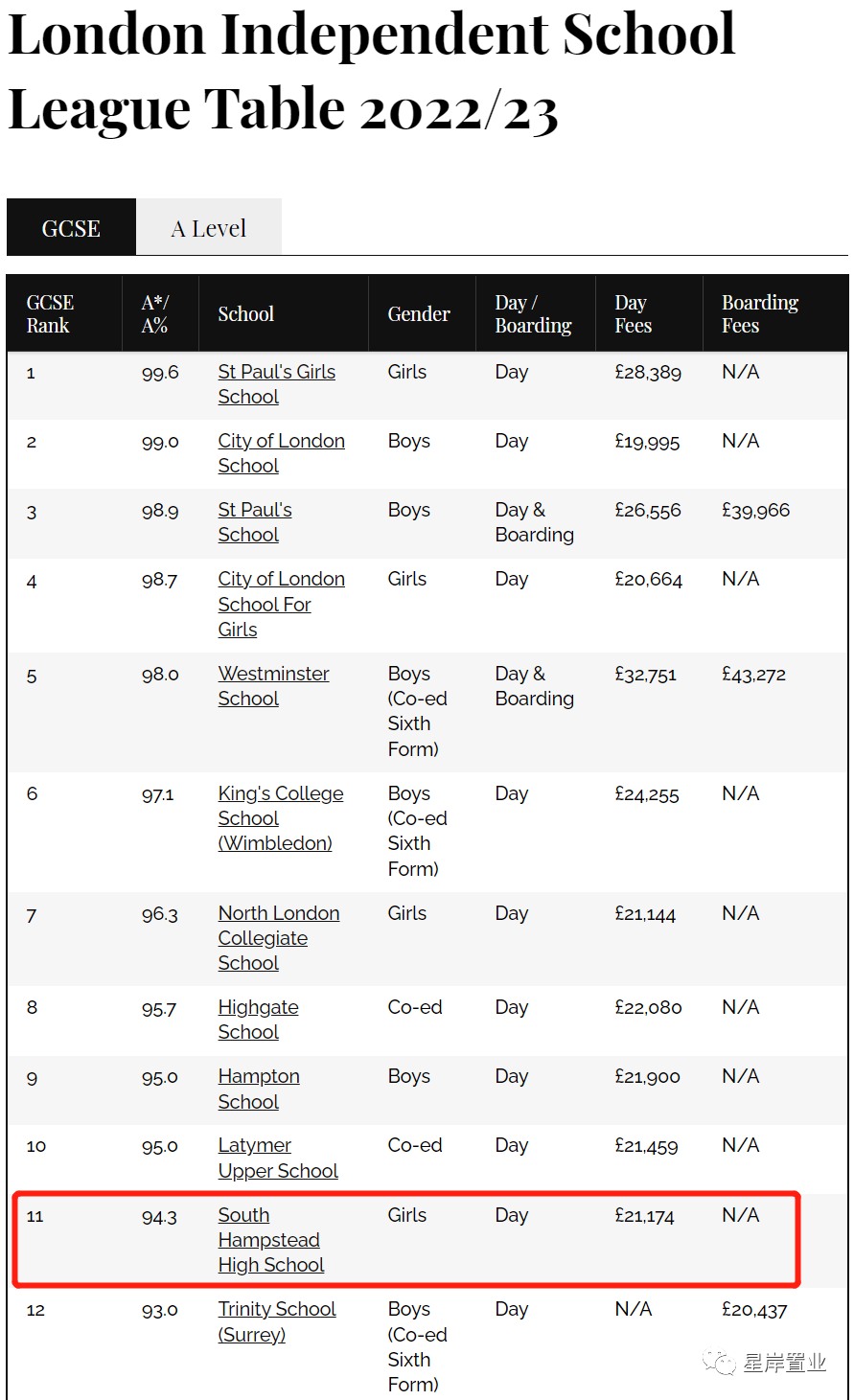Viewport: 854px width, 1400px height.
Task: Open Latymer Upper School link
Action: click(x=278, y=1158)
